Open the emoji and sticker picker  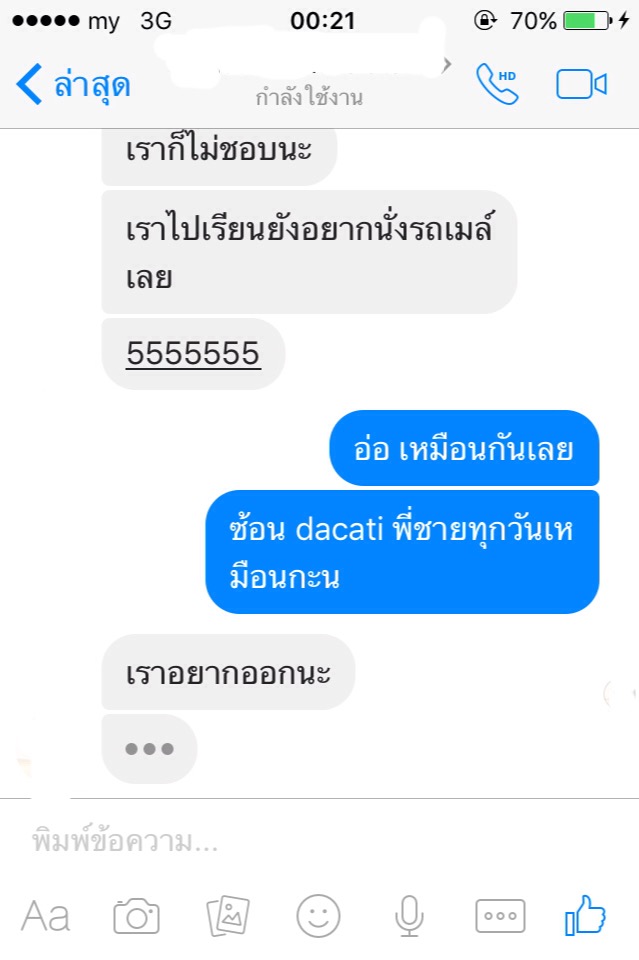click(318, 916)
